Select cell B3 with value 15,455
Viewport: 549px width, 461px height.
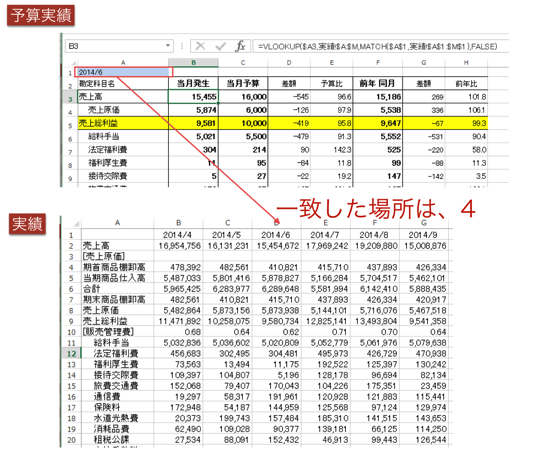193,97
